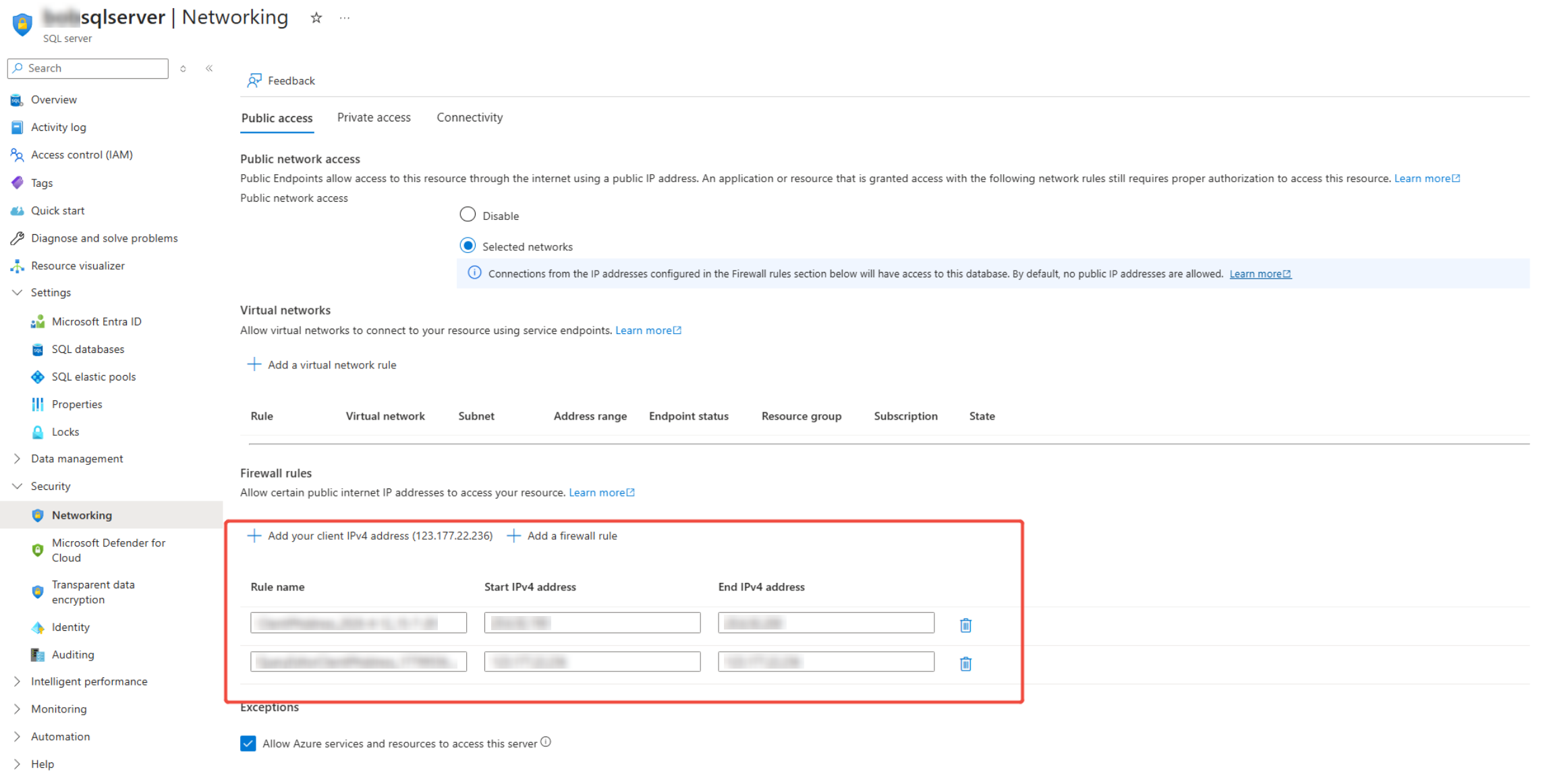Switch to Connectivity tab
1541x784 pixels.
(x=470, y=117)
